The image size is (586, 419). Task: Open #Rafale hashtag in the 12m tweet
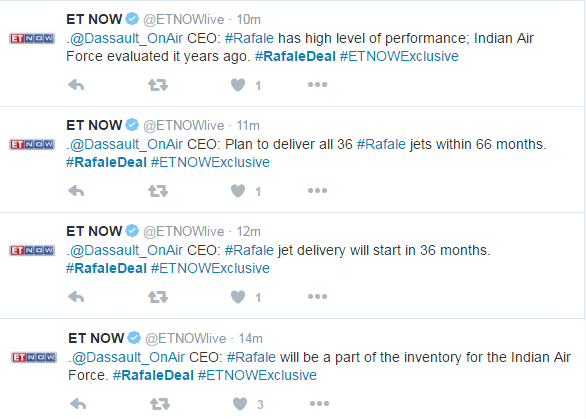(249, 250)
